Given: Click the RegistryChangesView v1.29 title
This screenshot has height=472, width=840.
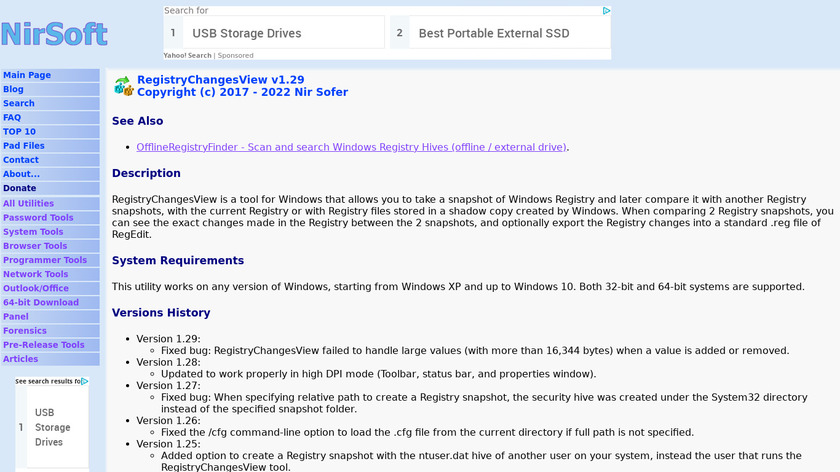Looking at the screenshot, I should 221,80.
